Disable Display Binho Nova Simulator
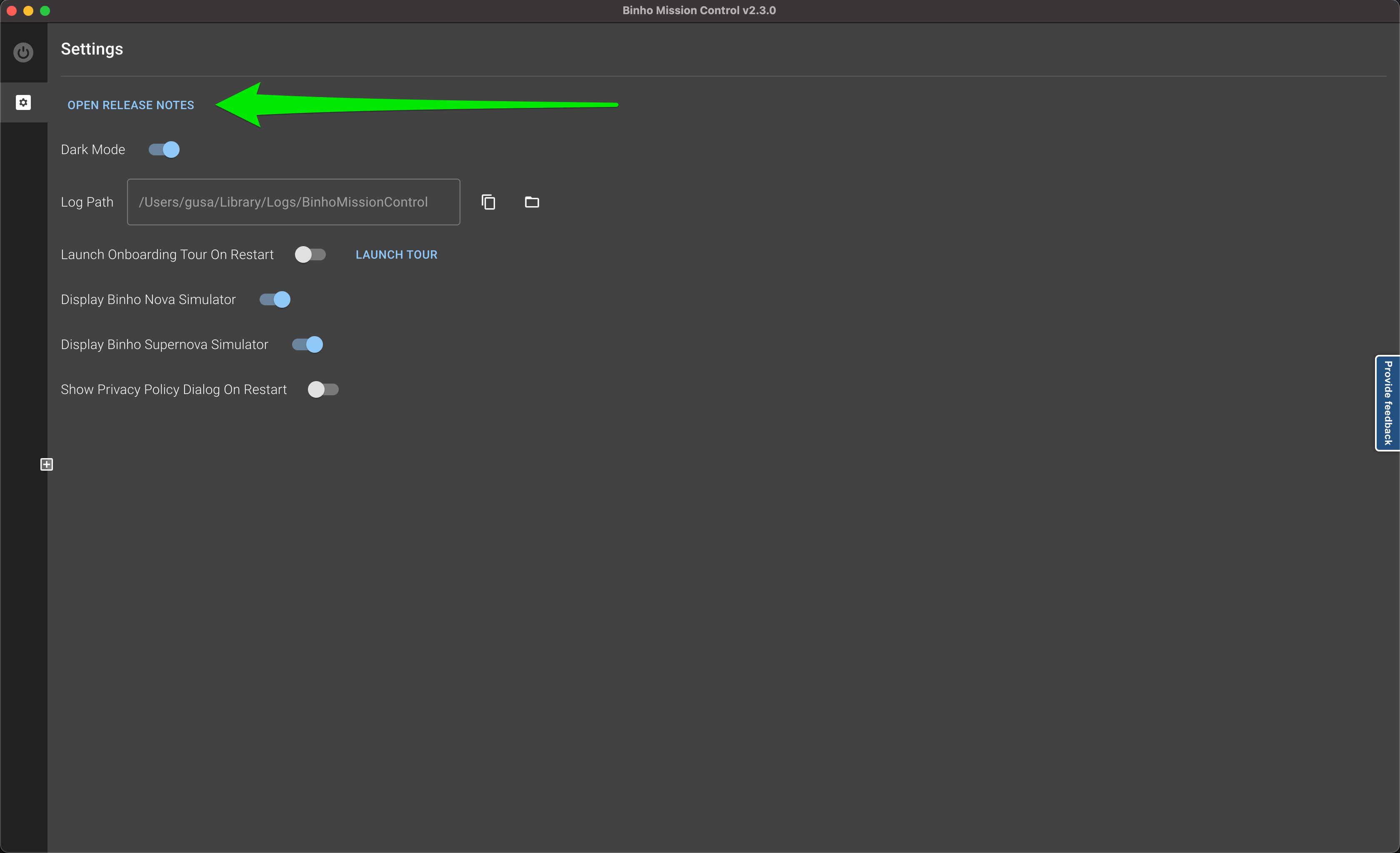 click(x=275, y=299)
